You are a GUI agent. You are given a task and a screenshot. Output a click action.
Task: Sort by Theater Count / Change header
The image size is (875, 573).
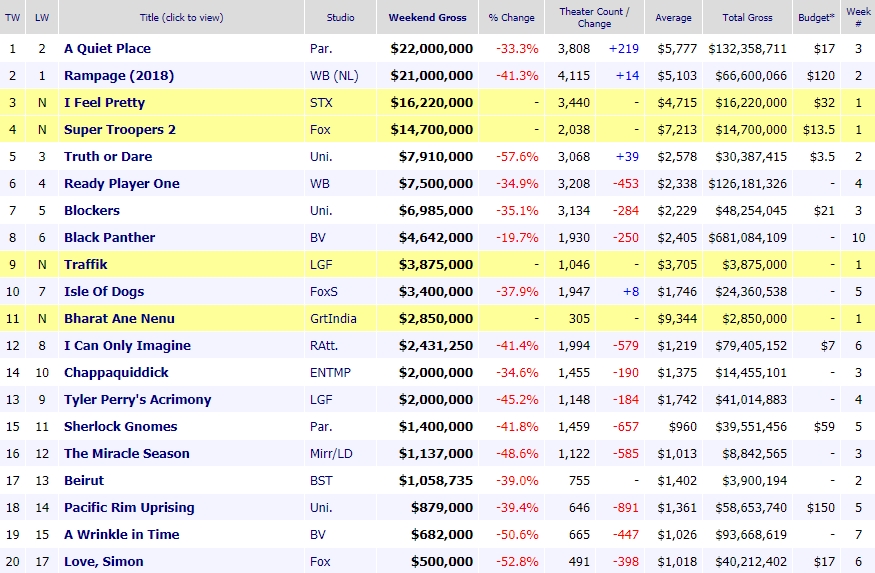[594, 17]
